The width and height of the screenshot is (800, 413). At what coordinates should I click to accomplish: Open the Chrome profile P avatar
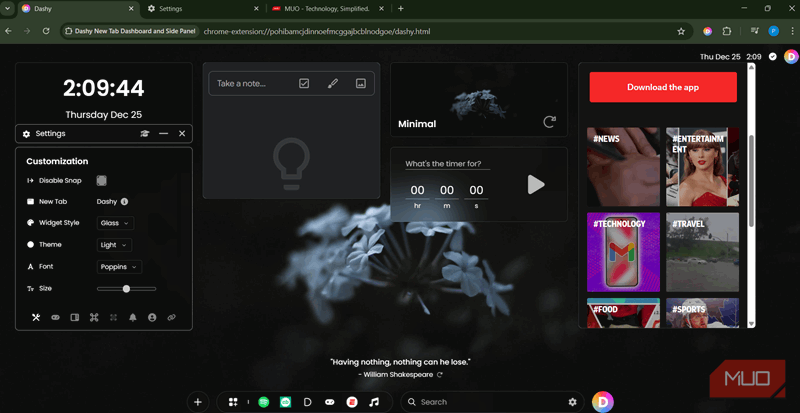point(773,32)
